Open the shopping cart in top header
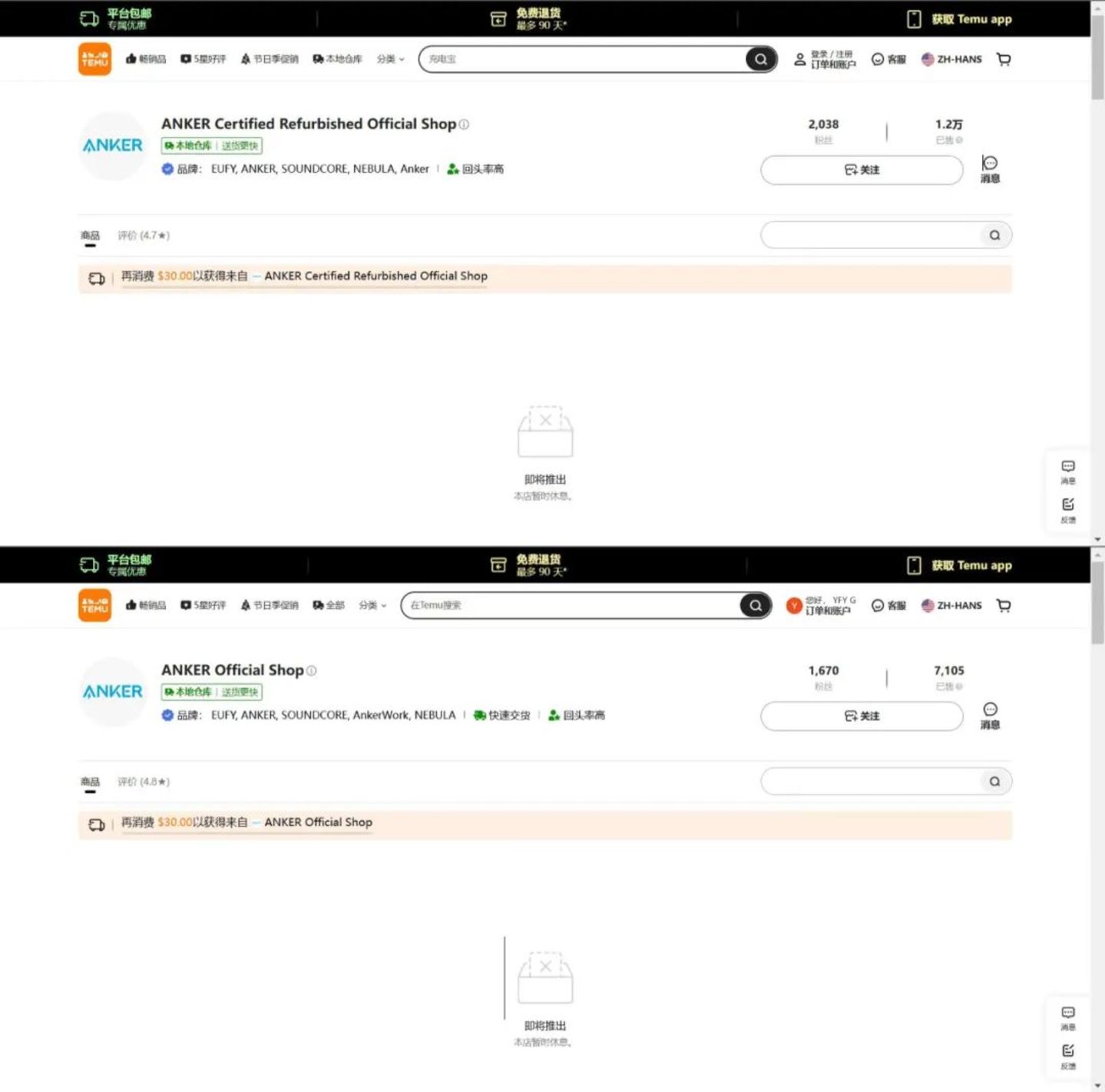 click(x=1004, y=59)
